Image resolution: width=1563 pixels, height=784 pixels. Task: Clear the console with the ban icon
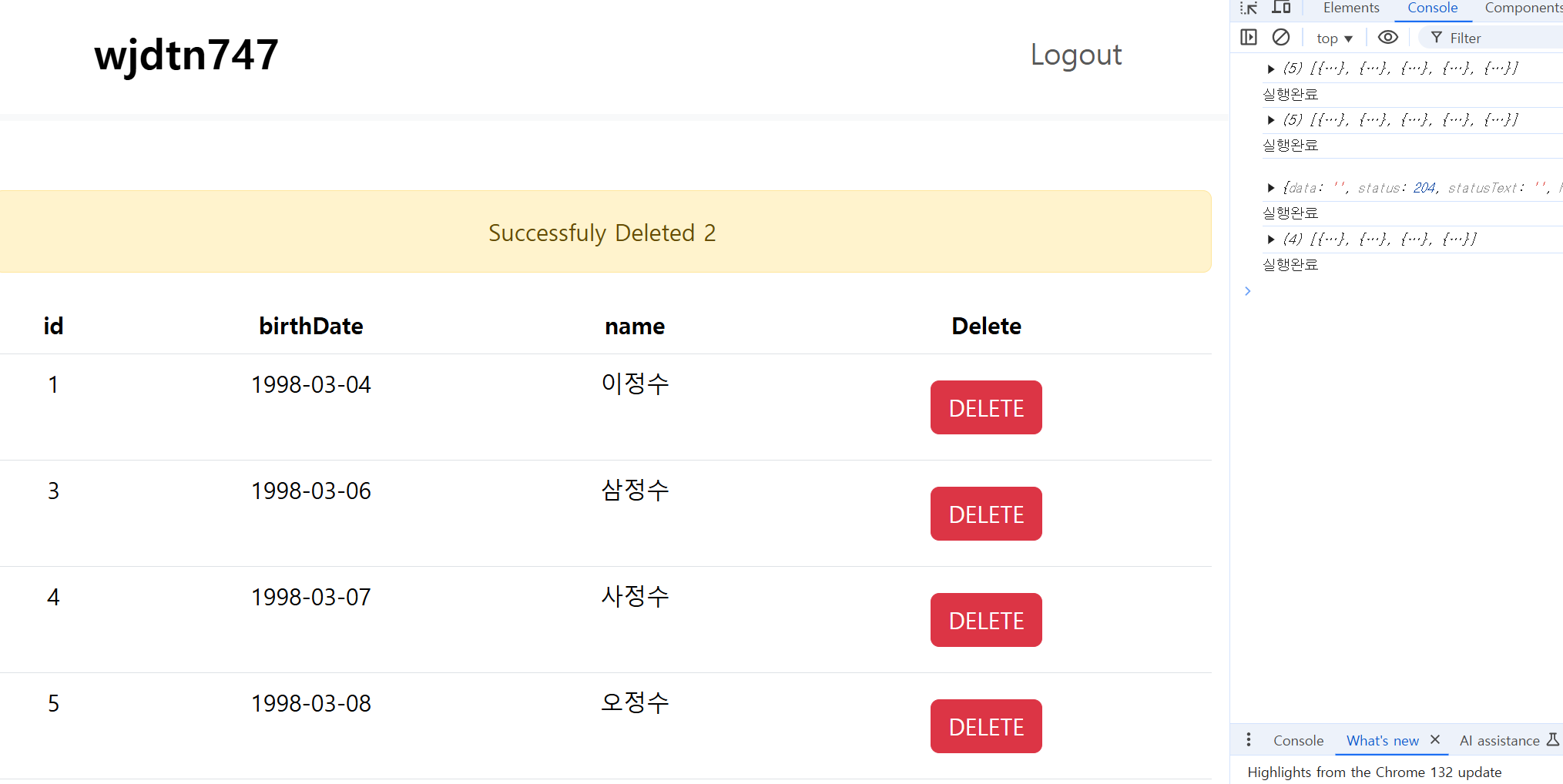point(1281,37)
